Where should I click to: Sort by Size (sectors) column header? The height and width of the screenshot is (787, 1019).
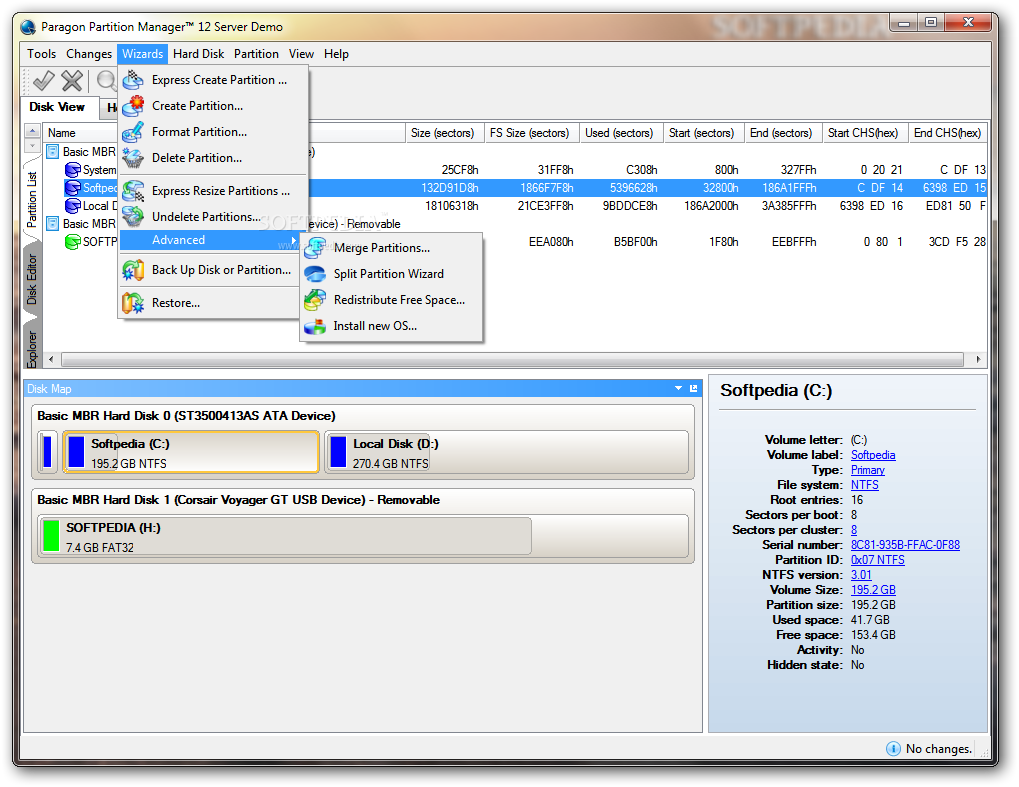click(445, 133)
